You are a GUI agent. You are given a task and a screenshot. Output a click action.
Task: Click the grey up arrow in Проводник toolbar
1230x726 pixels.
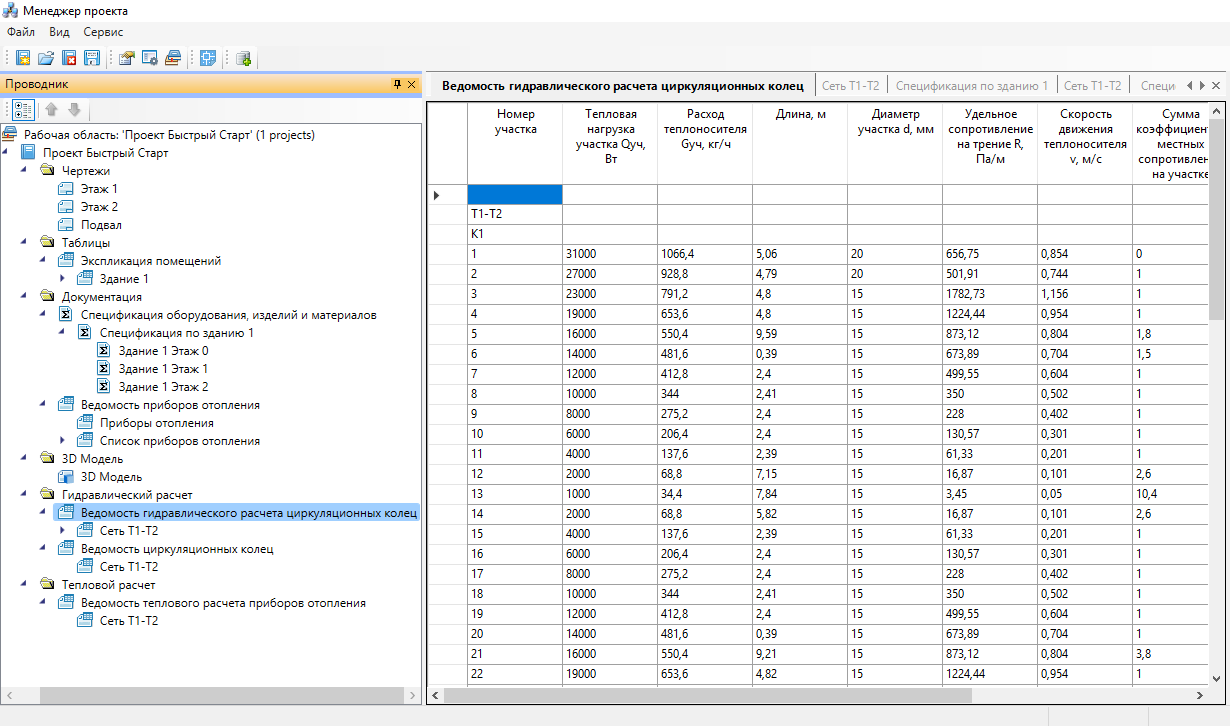(52, 110)
